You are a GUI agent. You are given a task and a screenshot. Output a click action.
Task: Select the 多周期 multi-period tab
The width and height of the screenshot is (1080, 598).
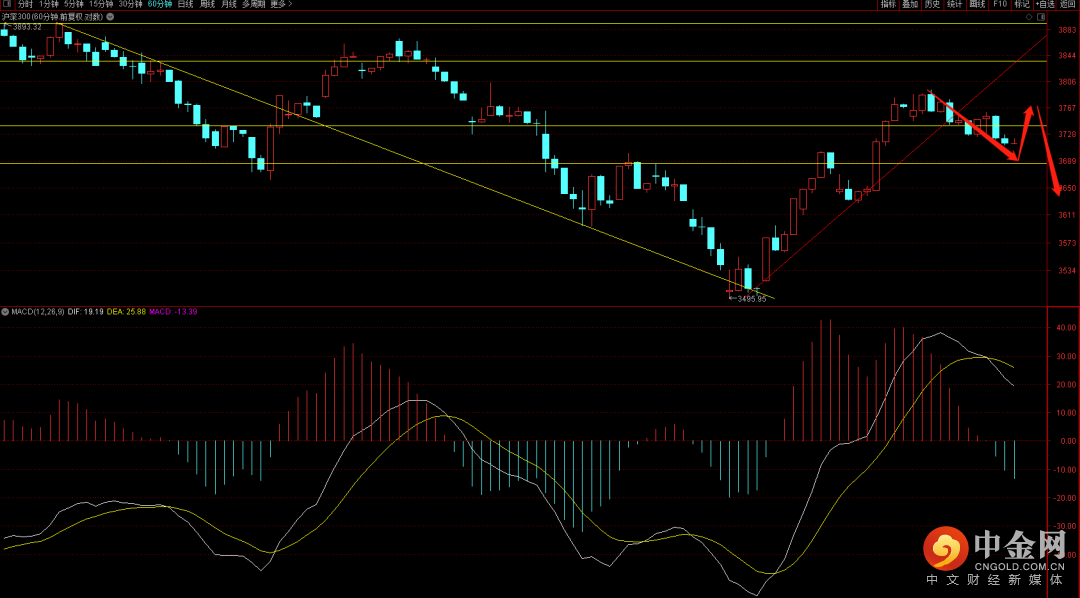tap(253, 4)
